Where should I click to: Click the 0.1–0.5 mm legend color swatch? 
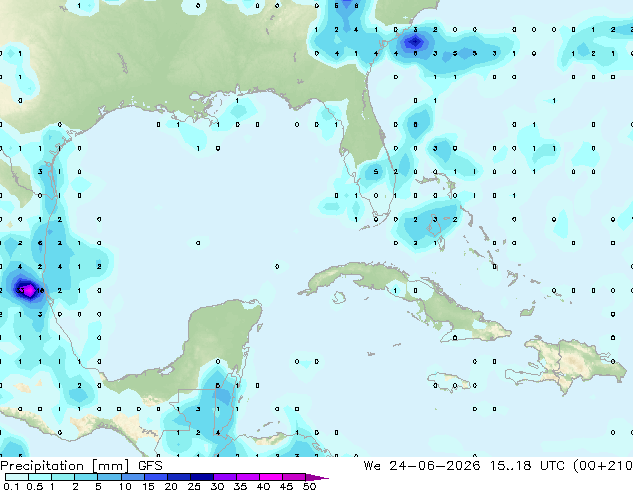point(17,477)
